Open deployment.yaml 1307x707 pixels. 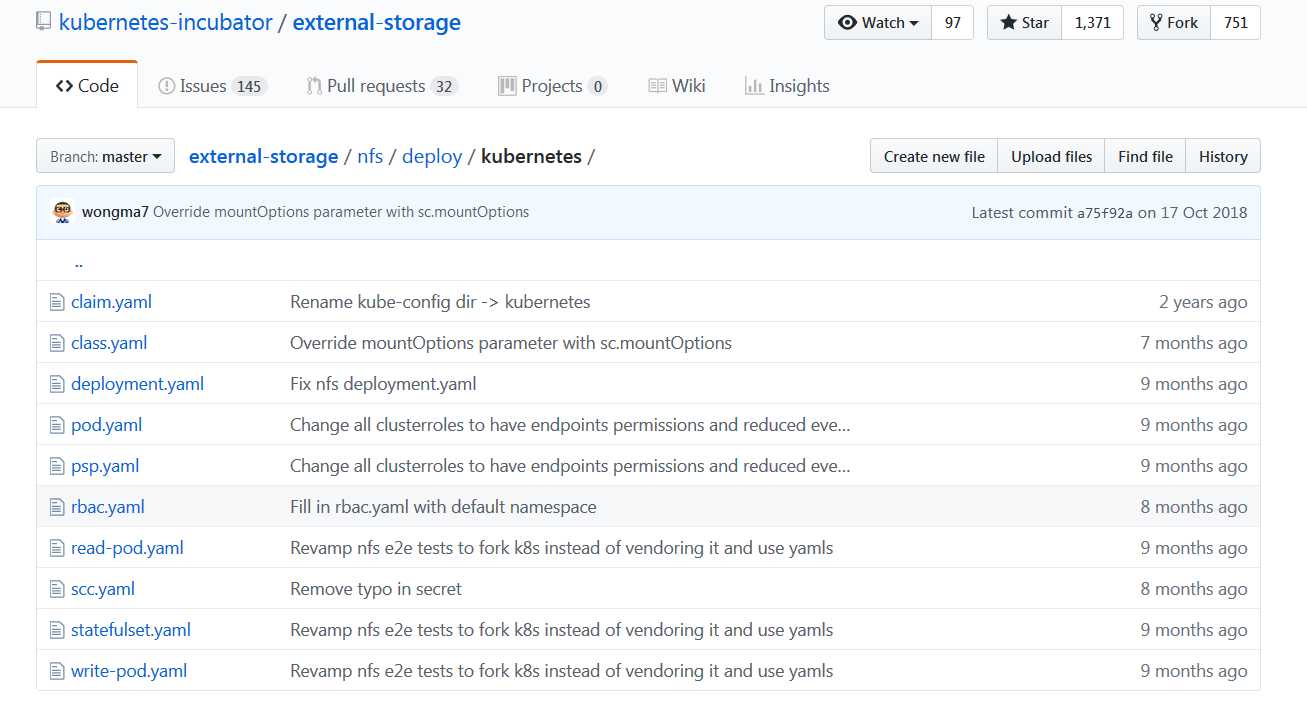coord(137,384)
